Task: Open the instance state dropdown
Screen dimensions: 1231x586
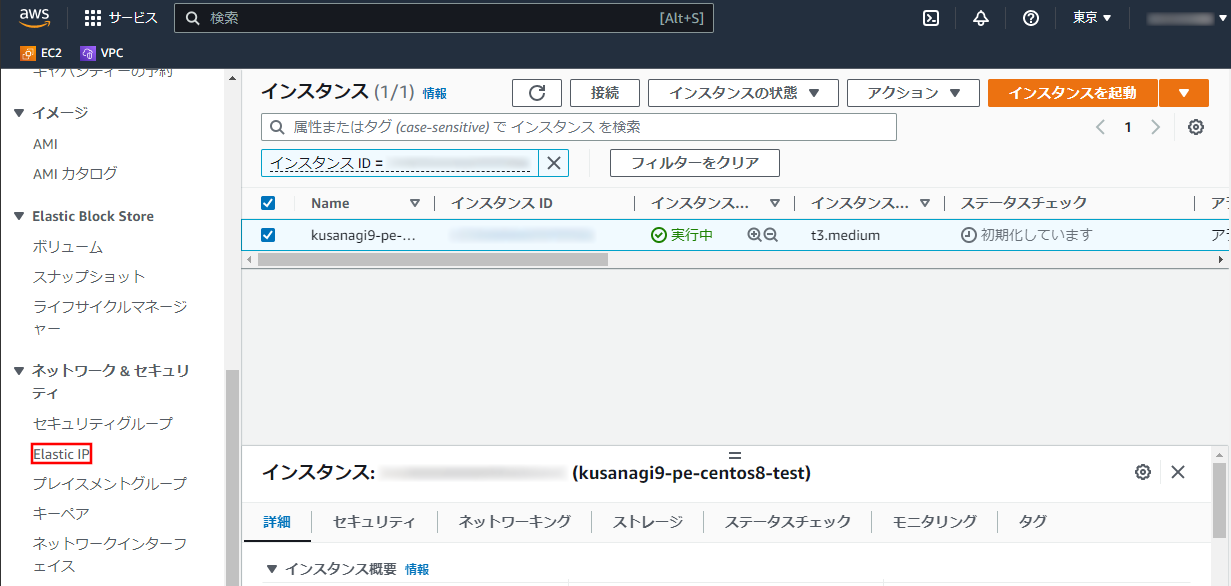Action: point(742,93)
